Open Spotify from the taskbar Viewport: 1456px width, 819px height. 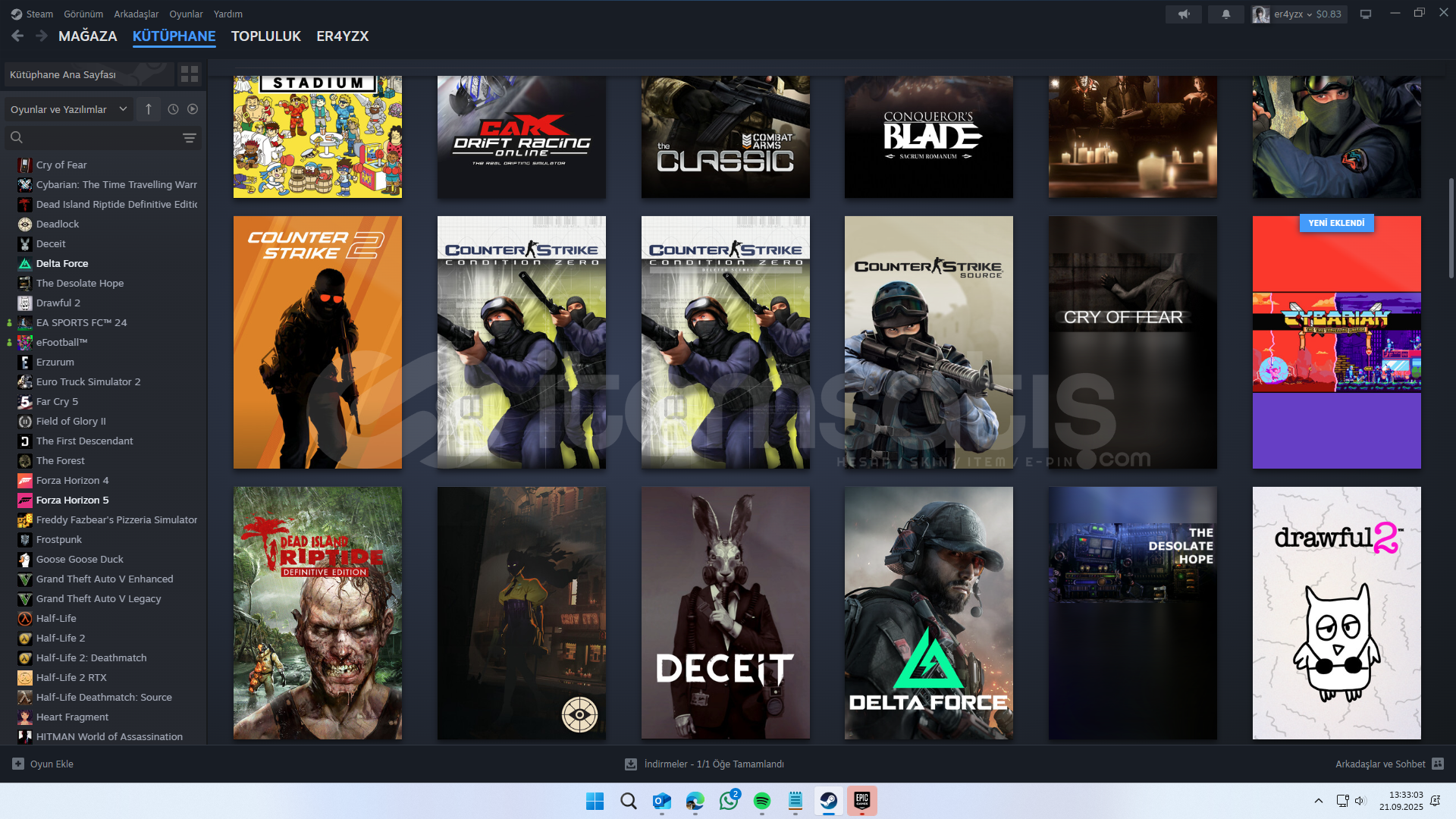pos(762,801)
